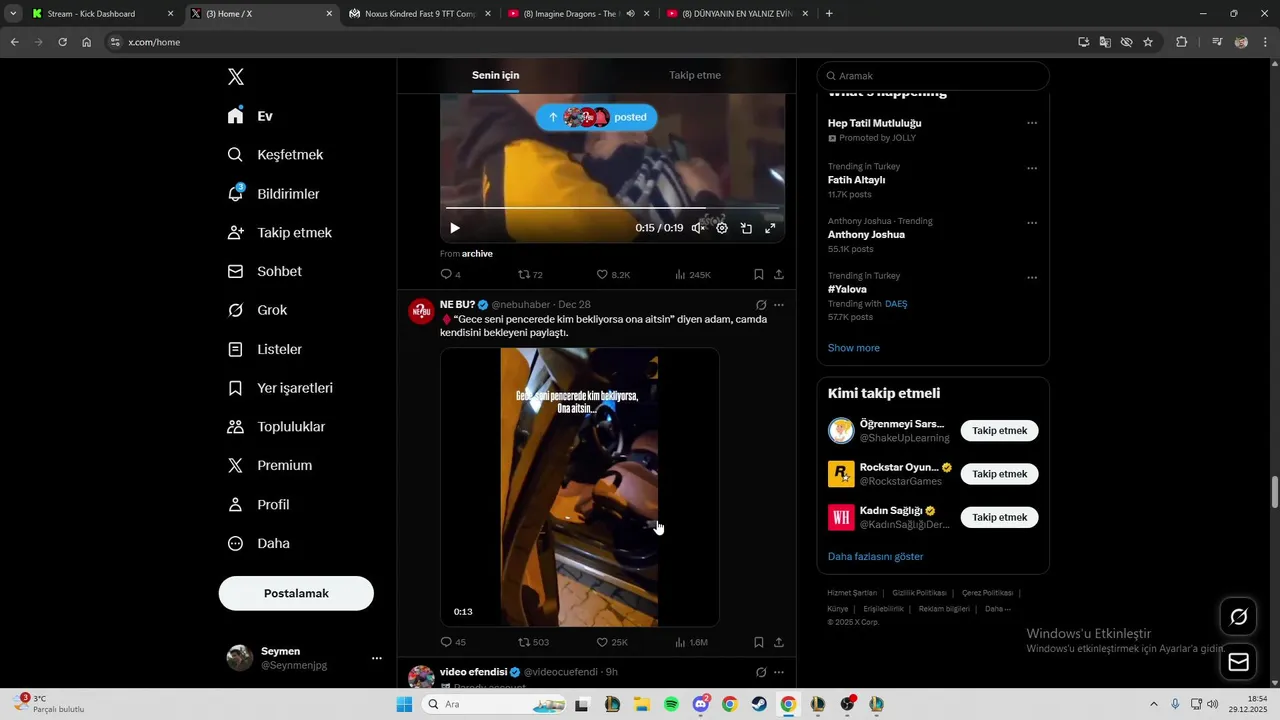Mute the Imagine Dragons tab audio
This screenshot has width=1280, height=720.
(x=631, y=14)
